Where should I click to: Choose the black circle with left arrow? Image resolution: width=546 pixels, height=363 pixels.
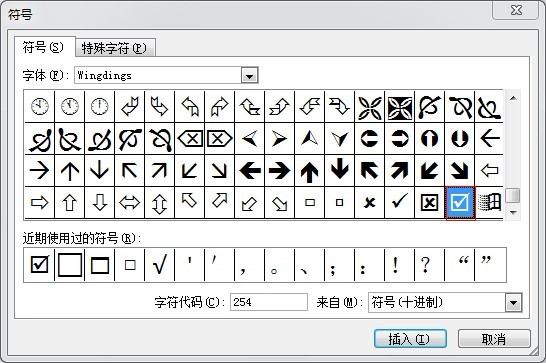[x=369, y=138]
